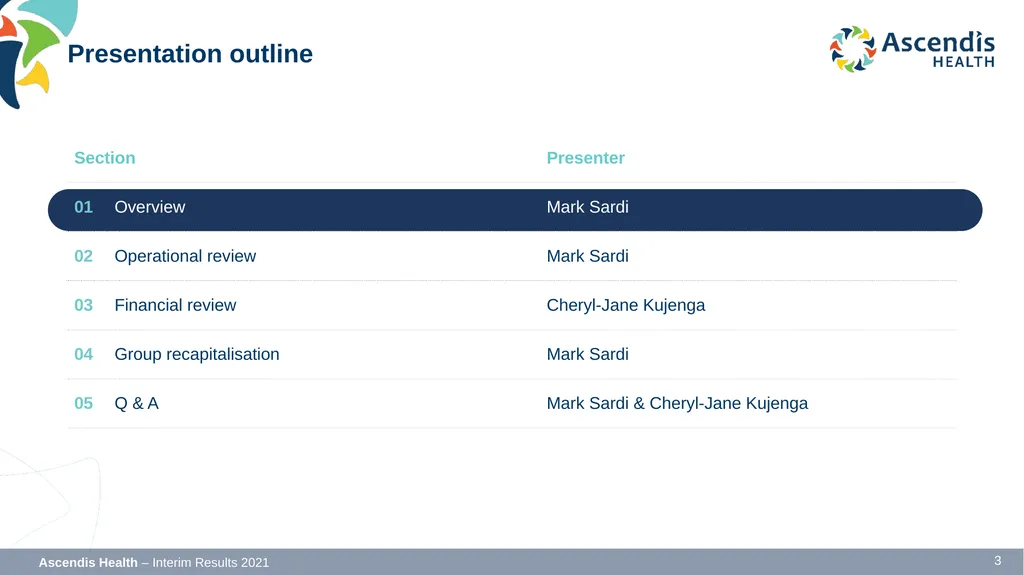The height and width of the screenshot is (575, 1024).
Task: Select the highlighted '01' section number
Action: (83, 207)
